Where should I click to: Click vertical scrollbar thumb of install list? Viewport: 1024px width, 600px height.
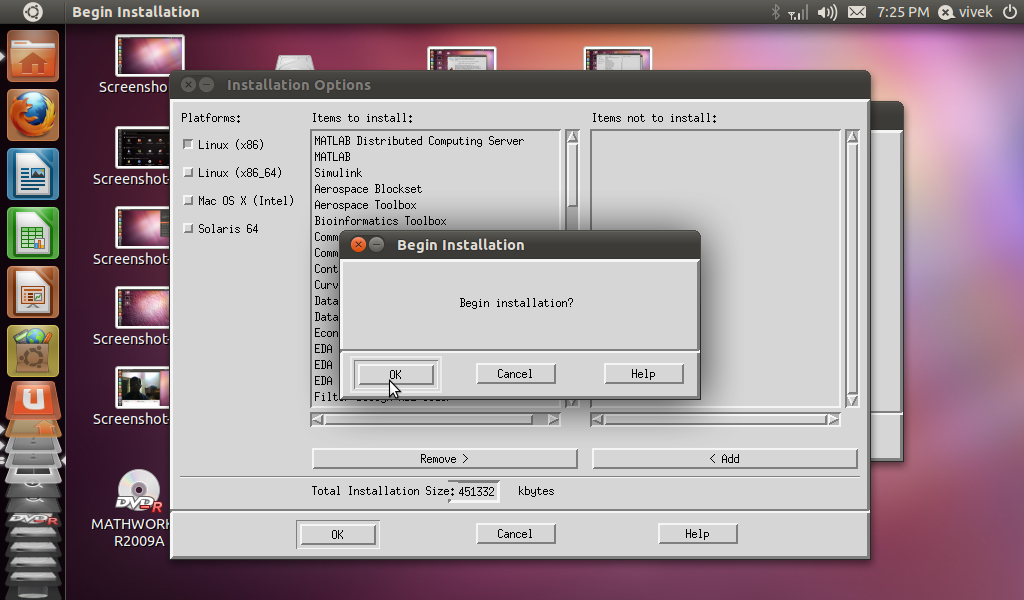click(x=572, y=175)
